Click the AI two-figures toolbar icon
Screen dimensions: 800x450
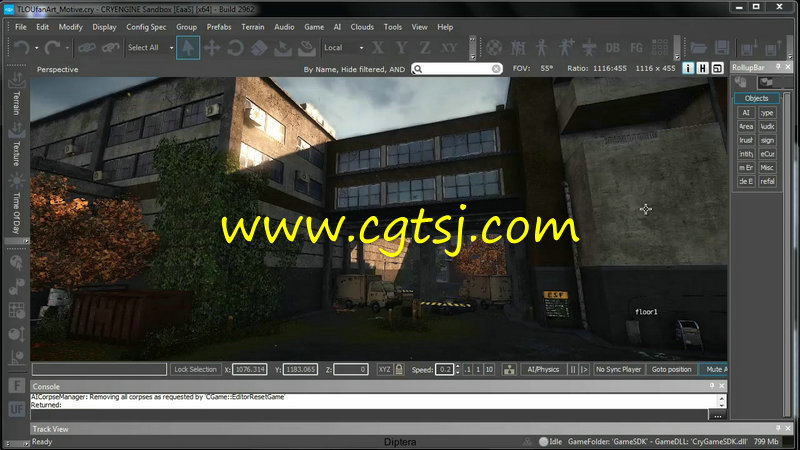coord(518,48)
